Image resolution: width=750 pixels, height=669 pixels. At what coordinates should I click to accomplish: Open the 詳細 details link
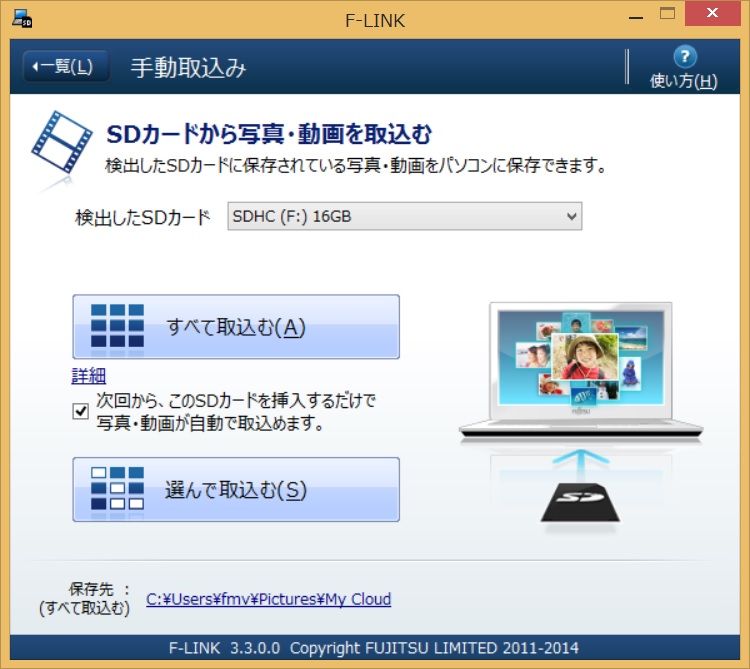coord(88,376)
